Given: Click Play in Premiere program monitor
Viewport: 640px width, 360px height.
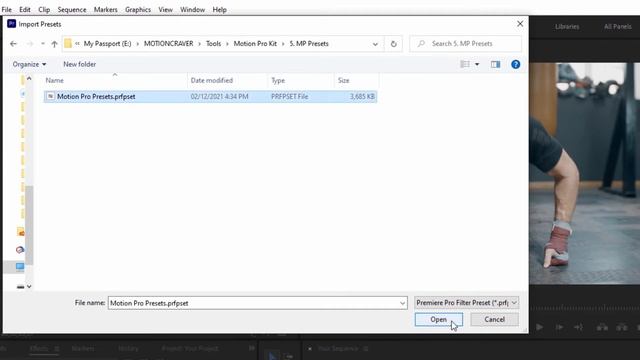Looking at the screenshot, I should point(540,327).
